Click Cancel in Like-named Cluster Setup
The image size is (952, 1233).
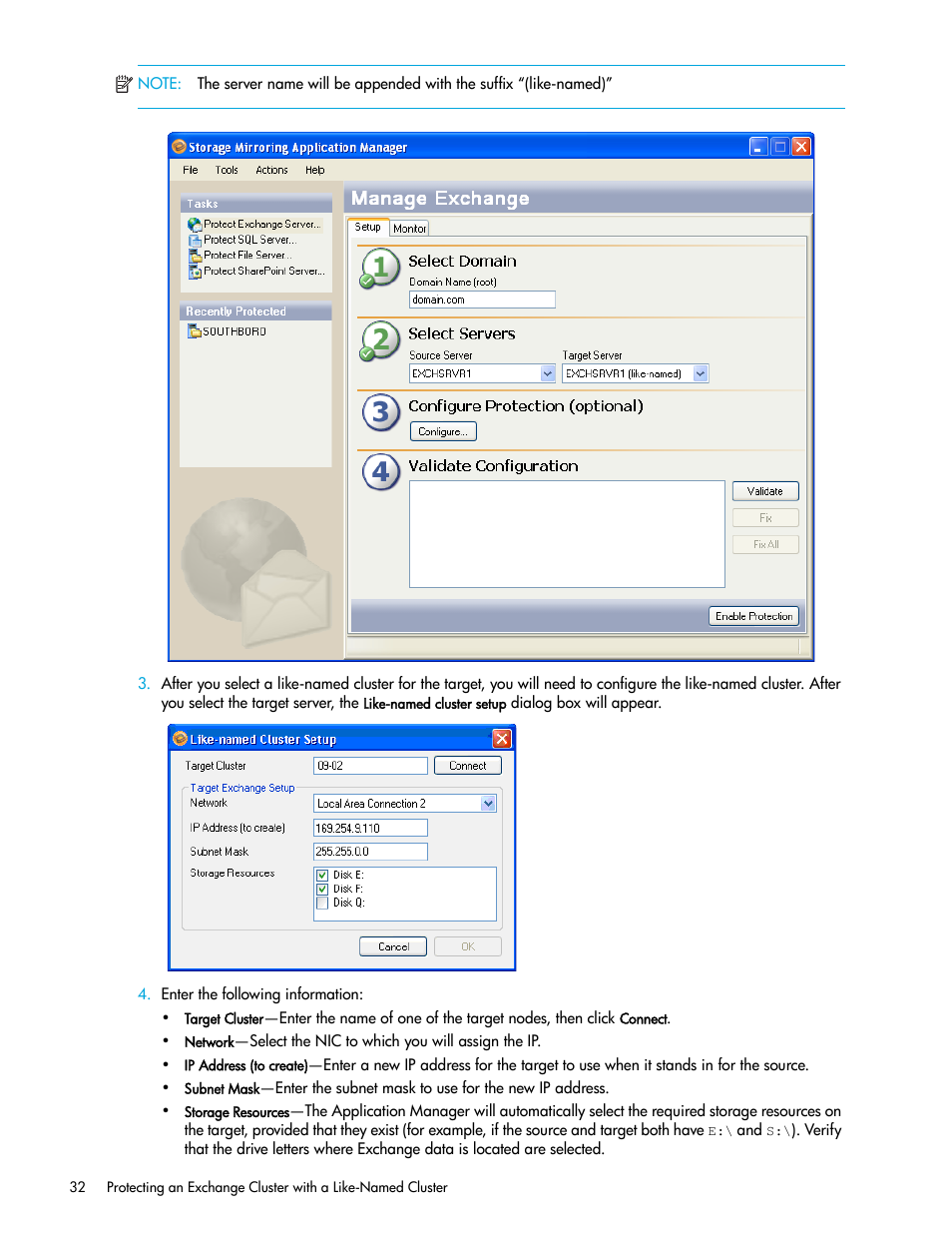[x=393, y=946]
